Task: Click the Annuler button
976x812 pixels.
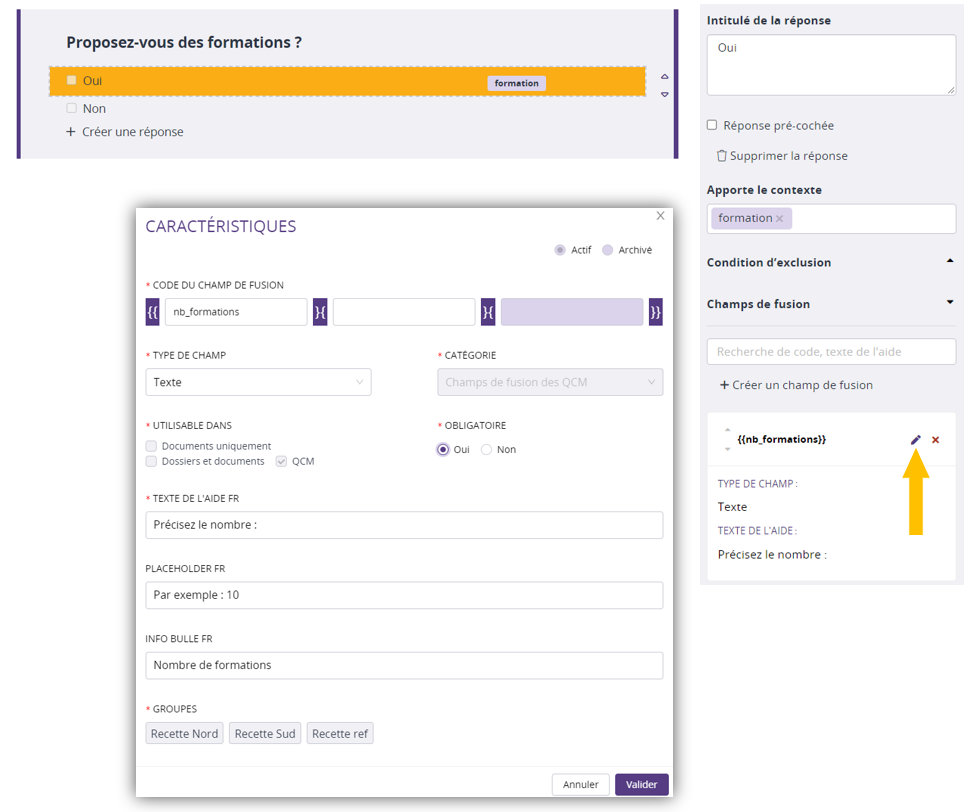Action: click(x=580, y=785)
